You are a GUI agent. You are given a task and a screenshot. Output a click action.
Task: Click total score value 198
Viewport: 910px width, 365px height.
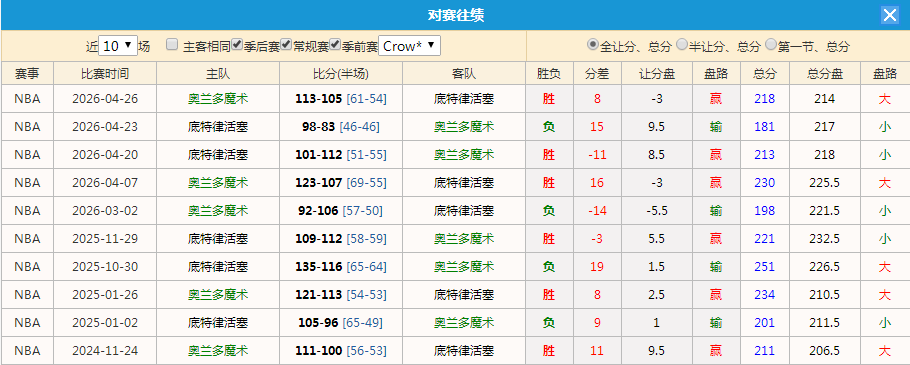pyautogui.click(x=764, y=211)
